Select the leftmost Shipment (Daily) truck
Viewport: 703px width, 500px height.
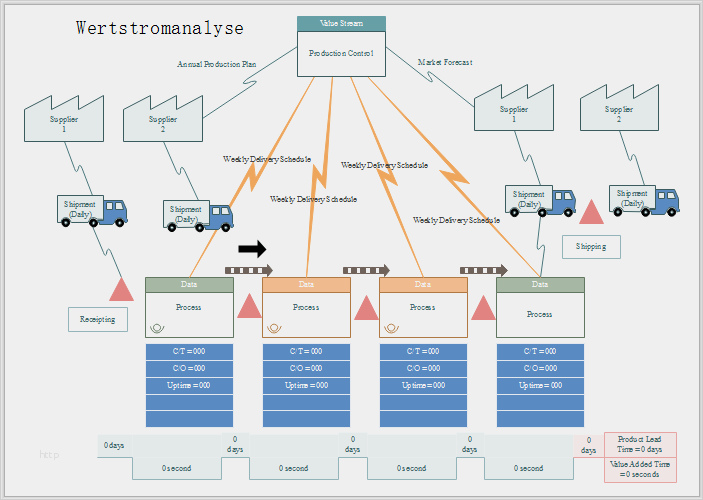[x=93, y=210]
